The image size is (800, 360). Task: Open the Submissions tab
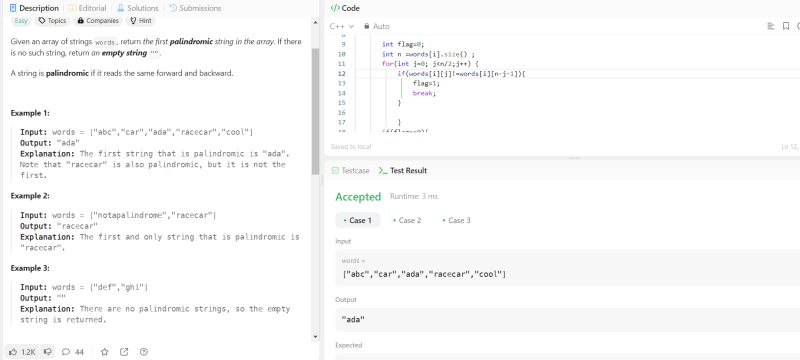195,8
